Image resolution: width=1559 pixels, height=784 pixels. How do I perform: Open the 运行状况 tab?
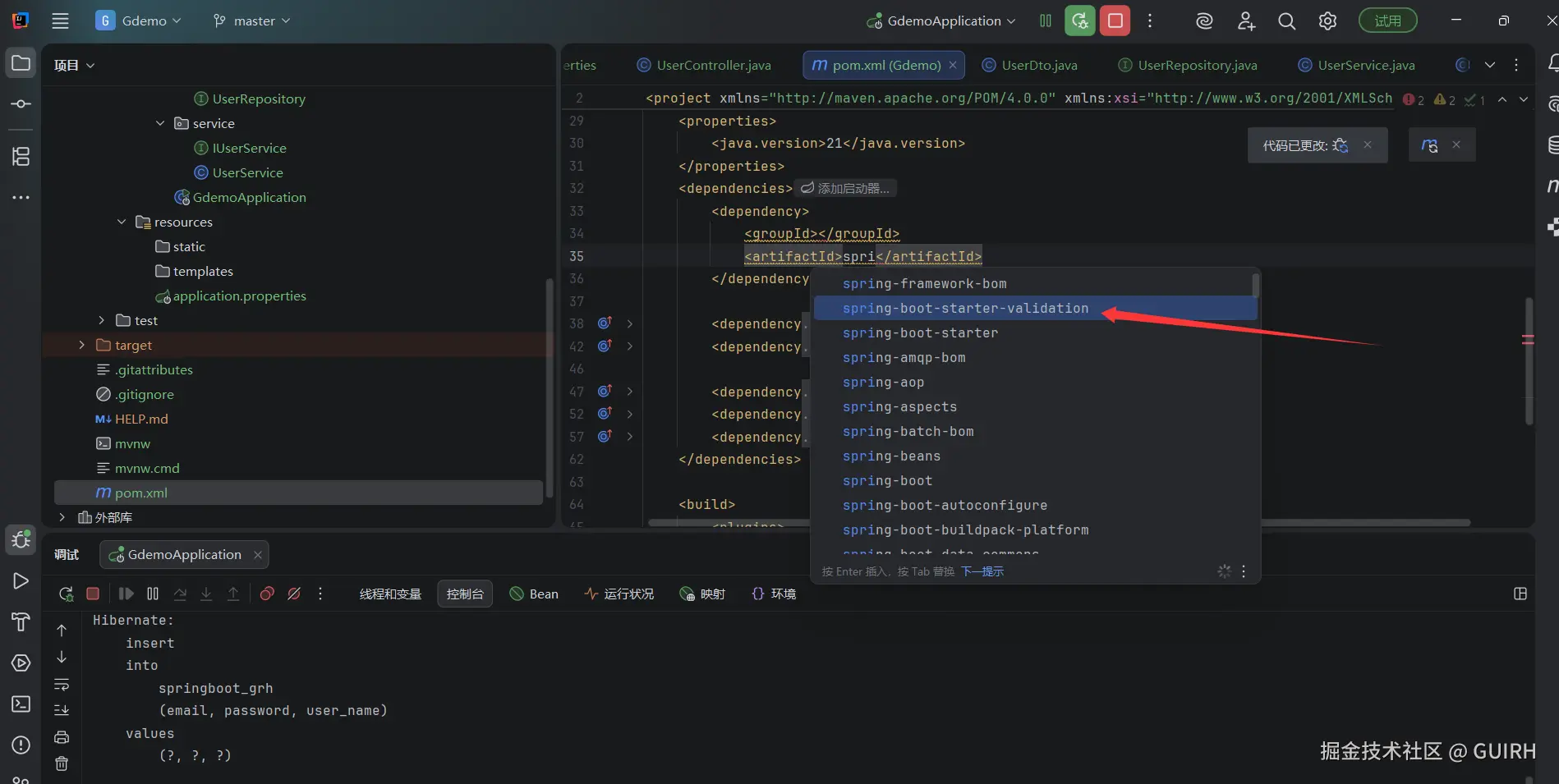pyautogui.click(x=619, y=594)
